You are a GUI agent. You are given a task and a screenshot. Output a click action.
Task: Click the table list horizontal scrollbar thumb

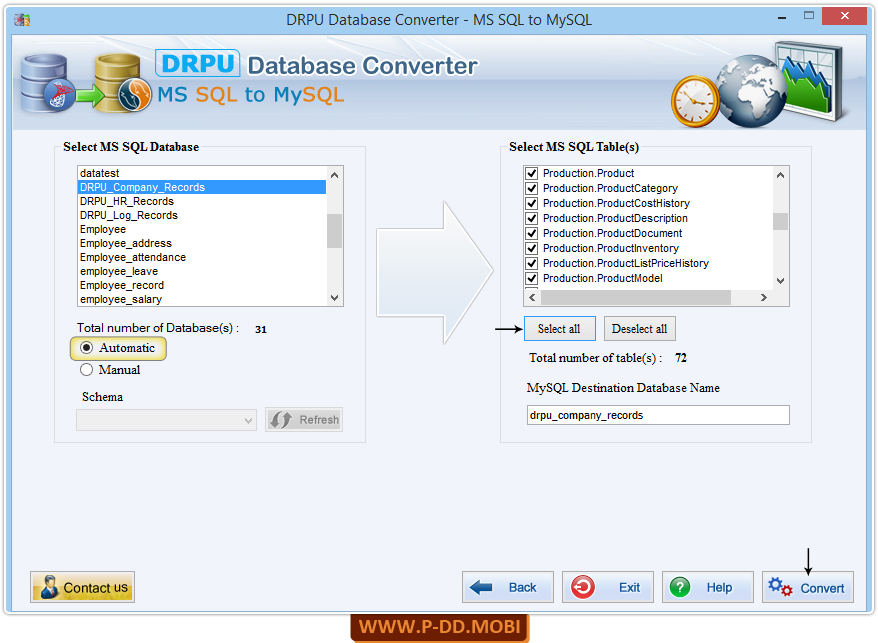tap(636, 297)
